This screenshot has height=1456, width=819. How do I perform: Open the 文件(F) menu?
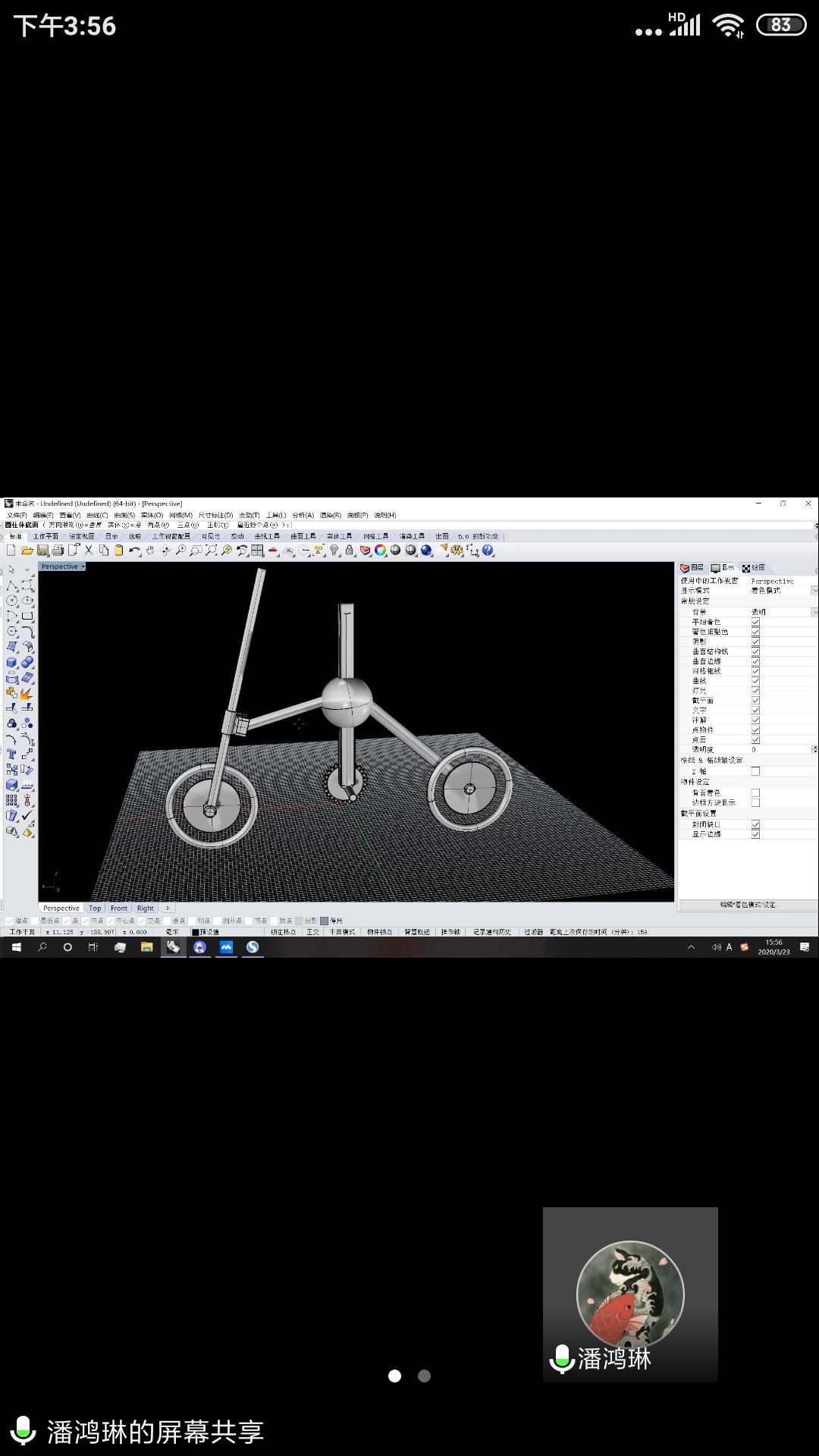(x=17, y=515)
